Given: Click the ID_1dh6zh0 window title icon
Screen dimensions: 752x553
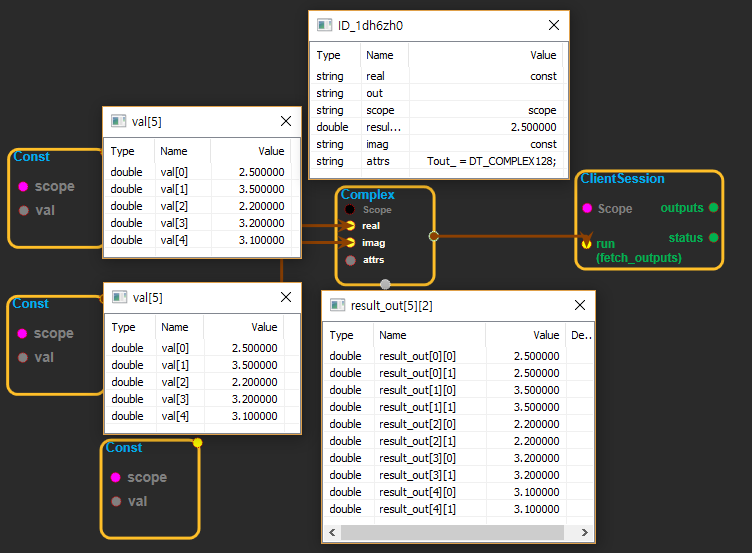Looking at the screenshot, I should pyautogui.click(x=324, y=25).
